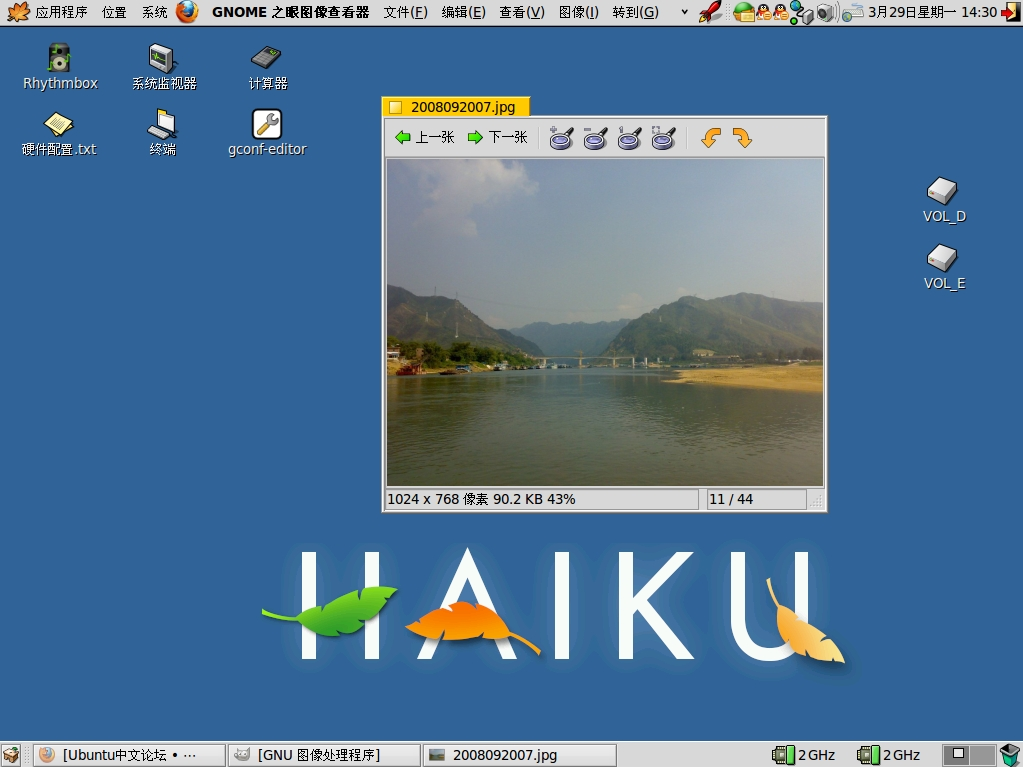The width and height of the screenshot is (1023, 767).
Task: Open 系统监视器 desktop icon
Action: [x=163, y=67]
